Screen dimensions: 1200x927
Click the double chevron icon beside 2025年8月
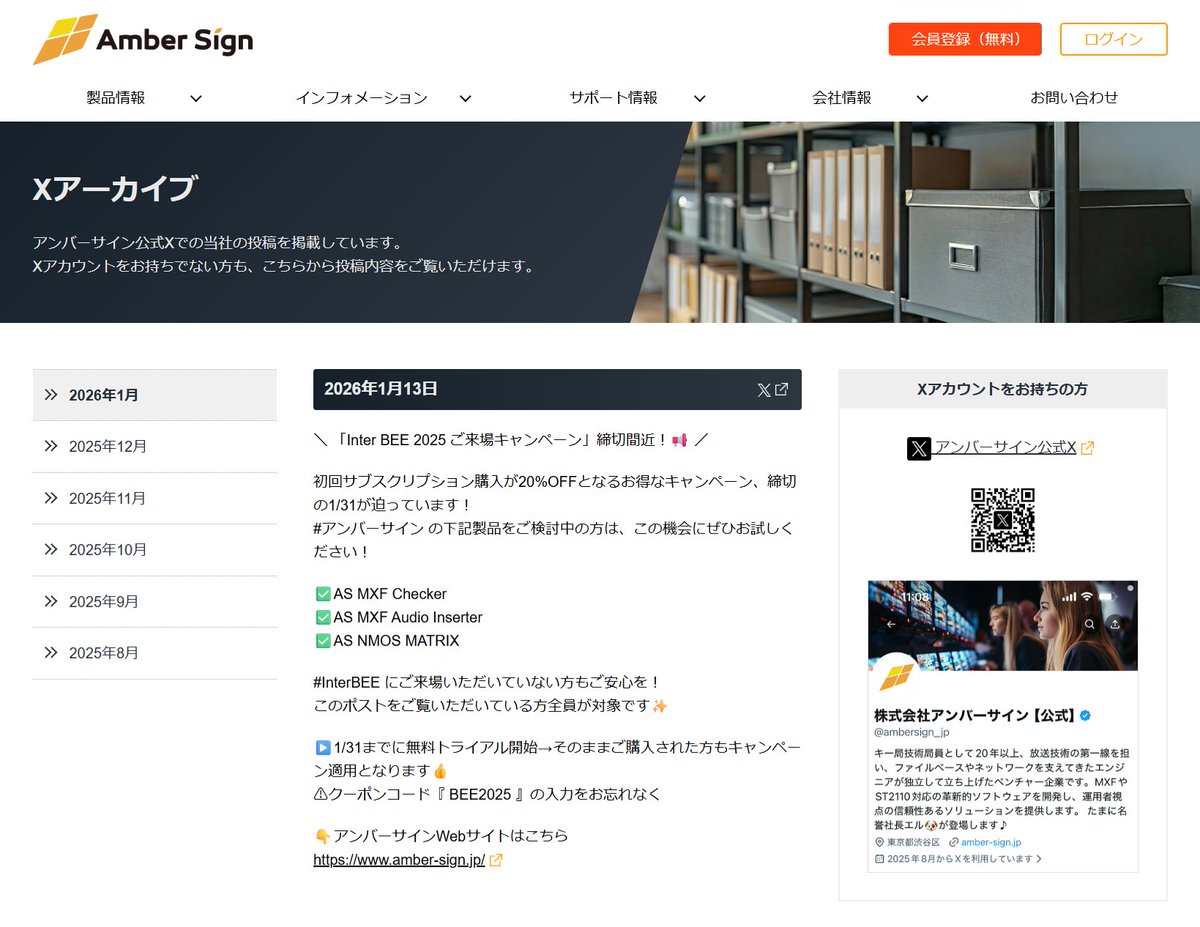pos(51,653)
